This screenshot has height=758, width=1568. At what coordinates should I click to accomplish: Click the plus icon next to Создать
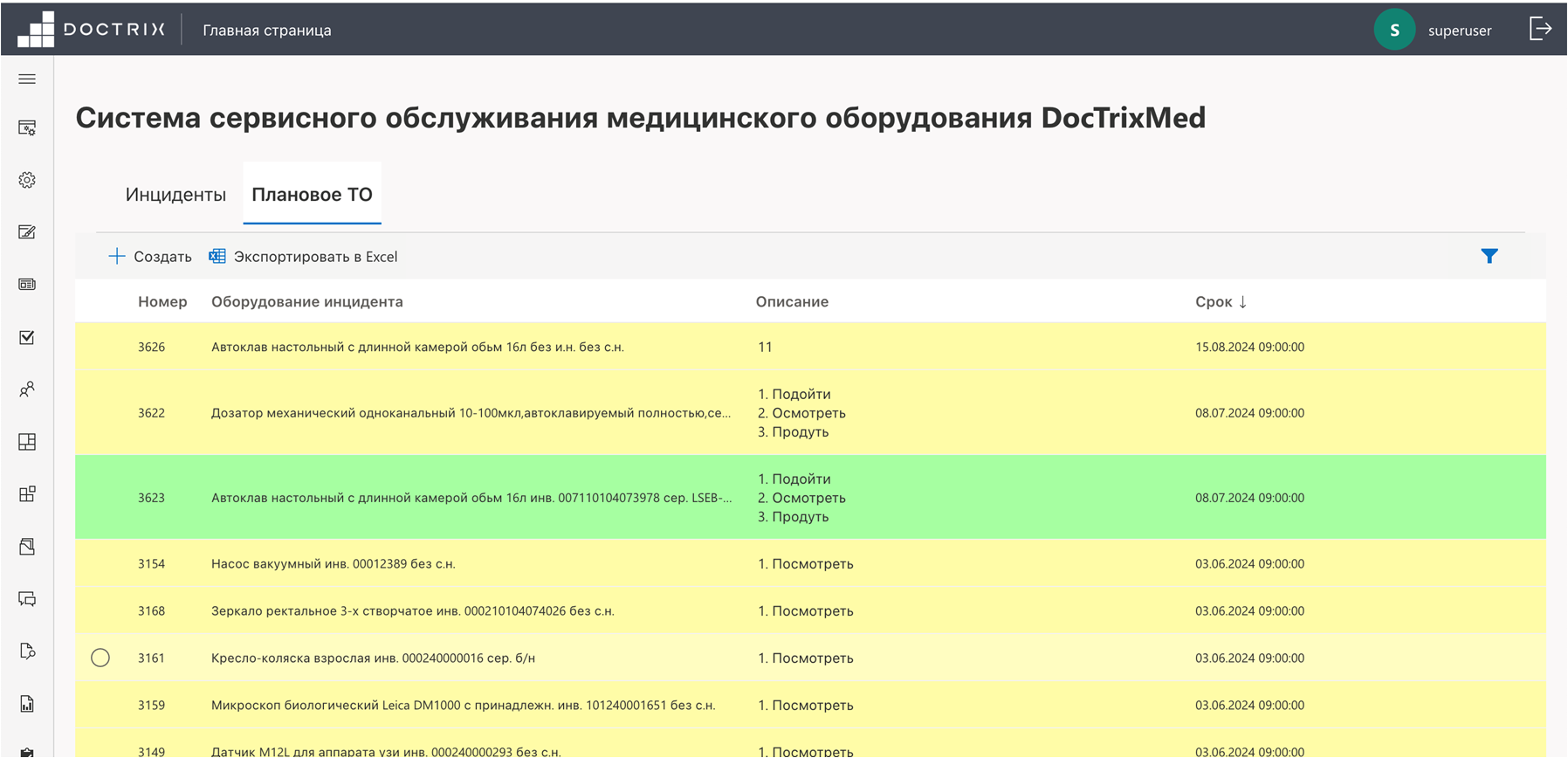[117, 256]
